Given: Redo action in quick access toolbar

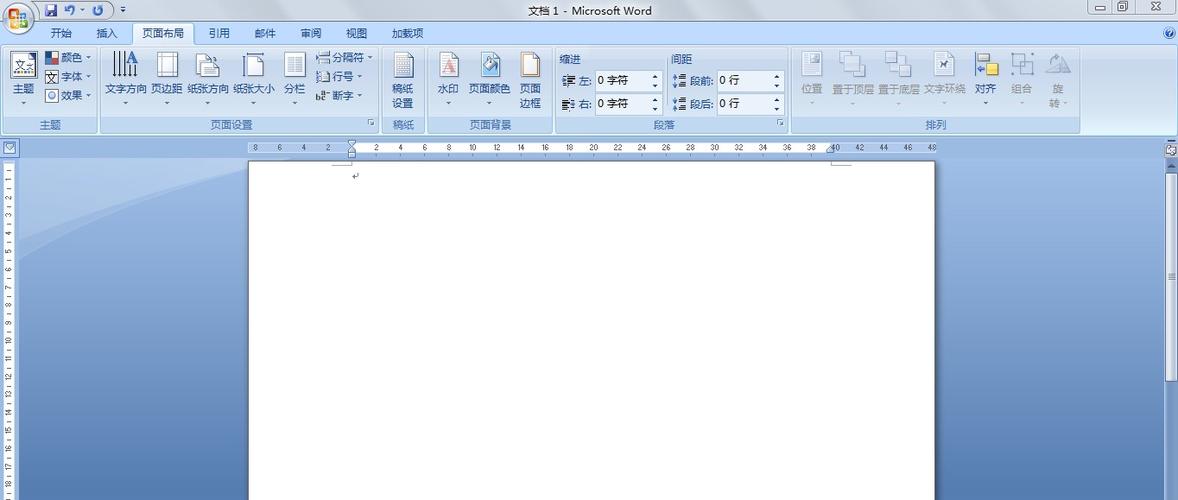Looking at the screenshot, I should click(98, 11).
